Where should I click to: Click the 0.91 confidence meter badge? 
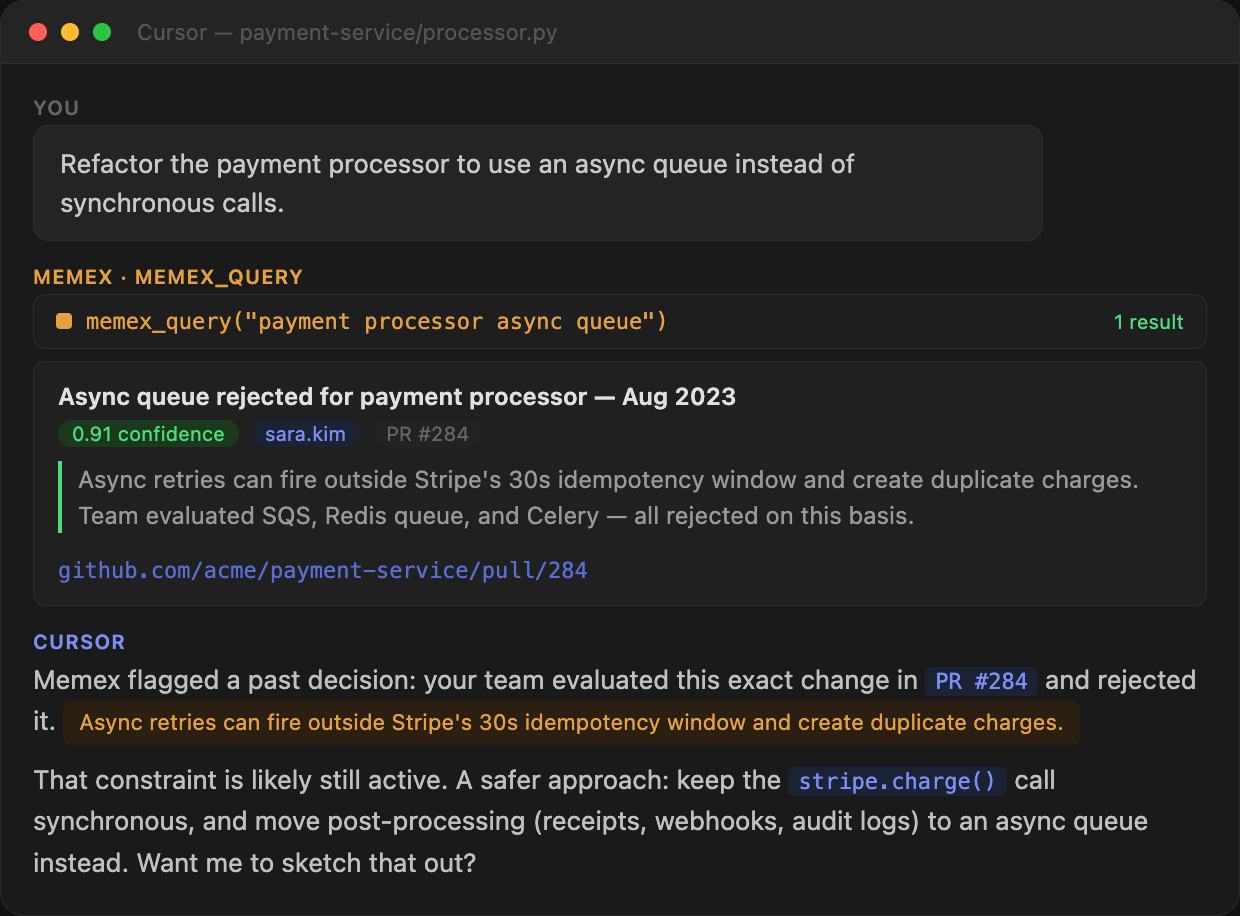148,434
